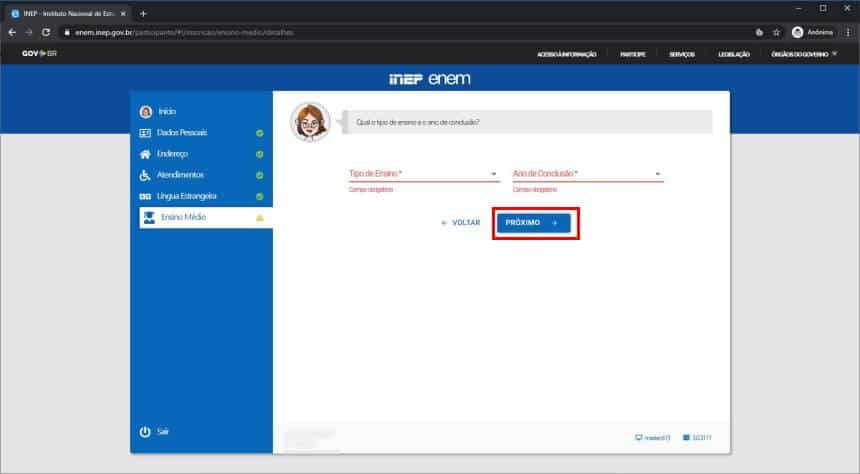Viewport: 860px width, 474px height.
Task: Click the address bar URL field
Action: pos(406,32)
